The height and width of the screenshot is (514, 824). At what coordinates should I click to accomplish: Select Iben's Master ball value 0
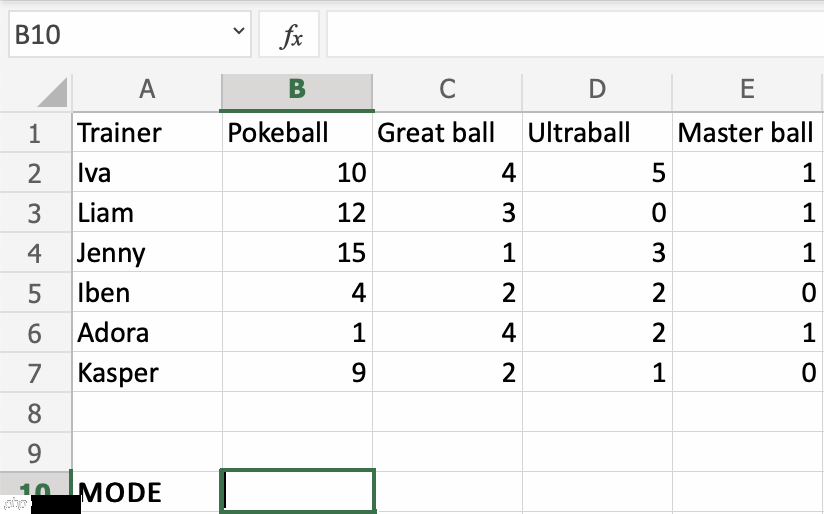pyautogui.click(x=747, y=292)
